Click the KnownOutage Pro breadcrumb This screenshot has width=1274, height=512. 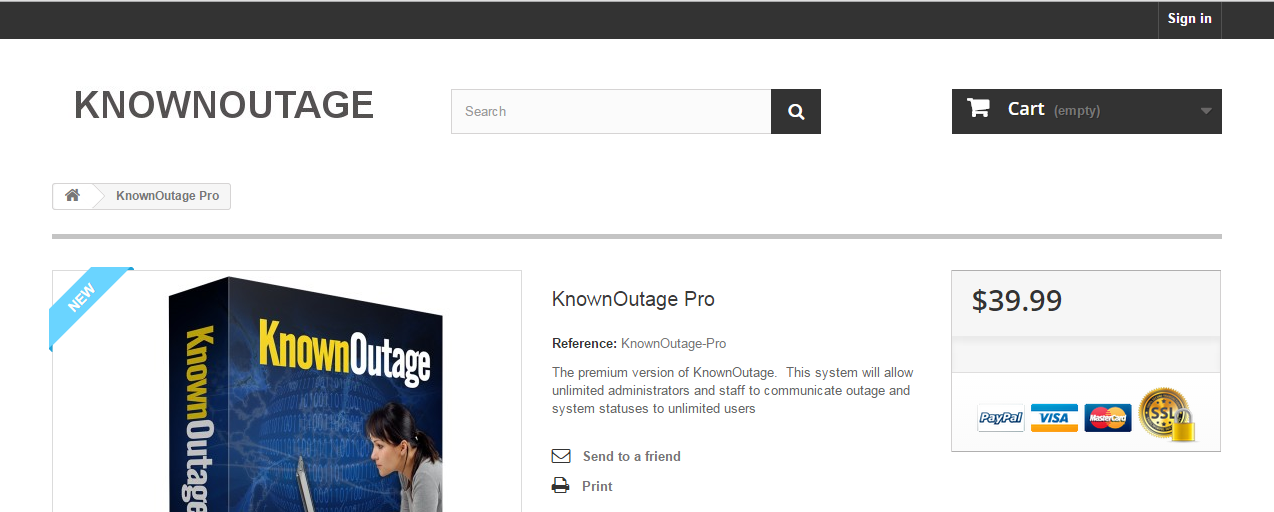(x=167, y=196)
